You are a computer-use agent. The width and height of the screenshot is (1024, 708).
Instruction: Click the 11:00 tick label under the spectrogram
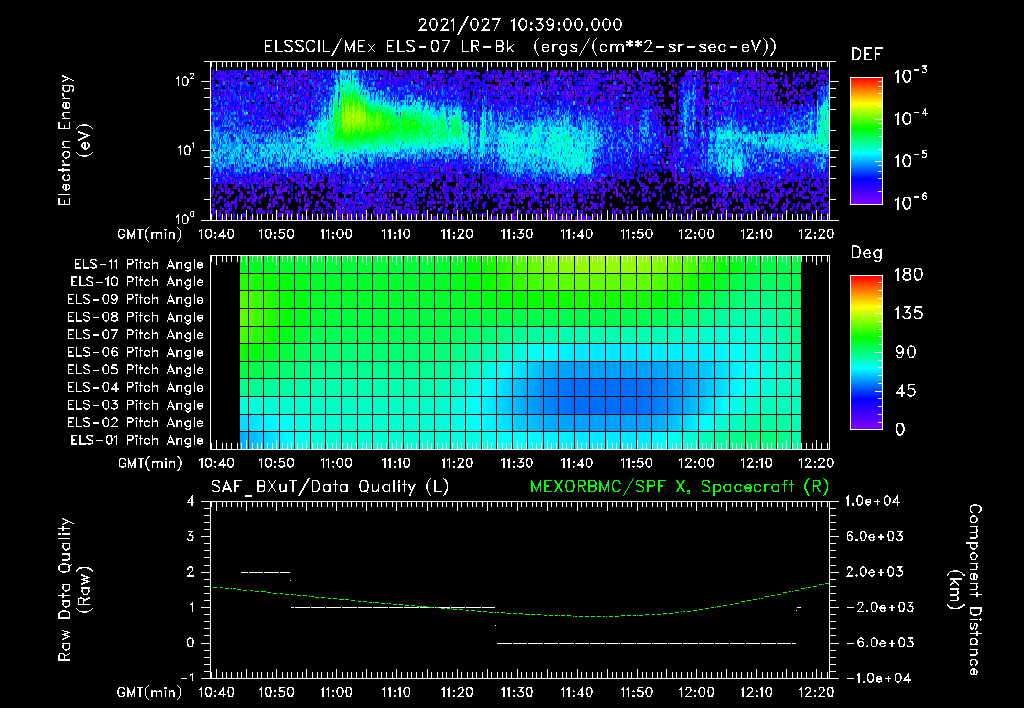tap(336, 234)
